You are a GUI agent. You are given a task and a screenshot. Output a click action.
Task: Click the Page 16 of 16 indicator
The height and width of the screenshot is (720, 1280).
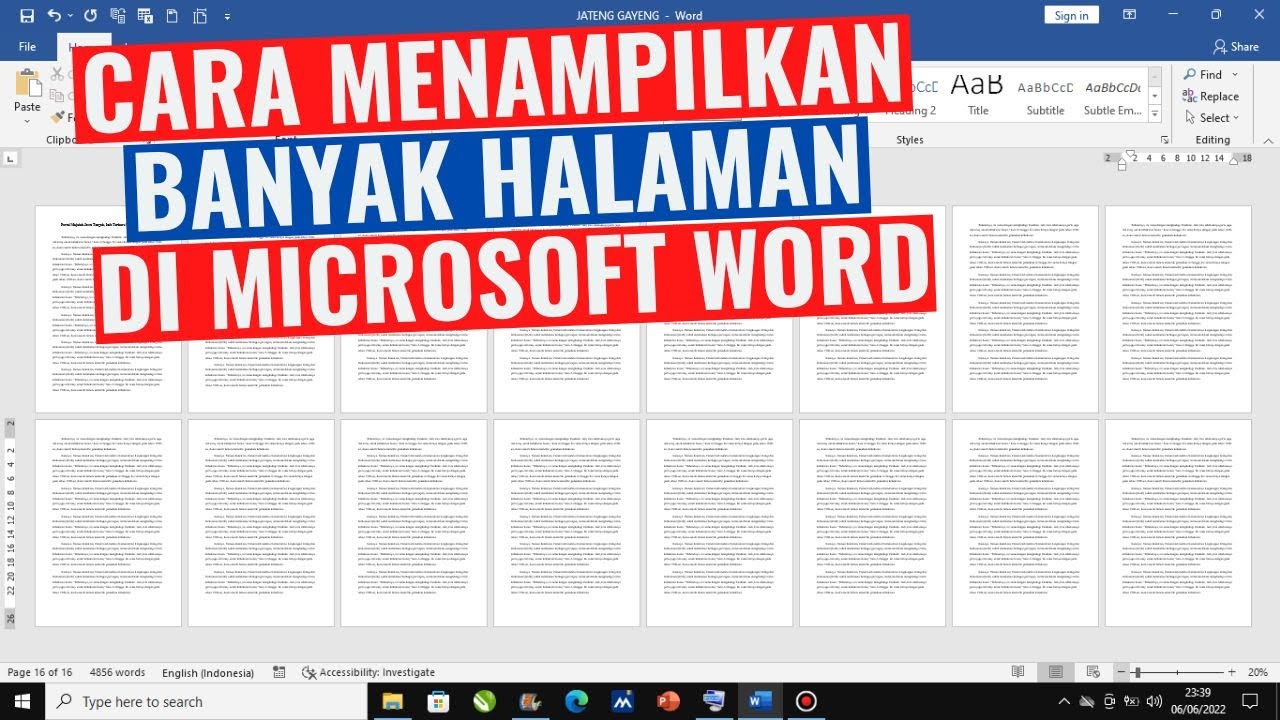click(x=40, y=672)
